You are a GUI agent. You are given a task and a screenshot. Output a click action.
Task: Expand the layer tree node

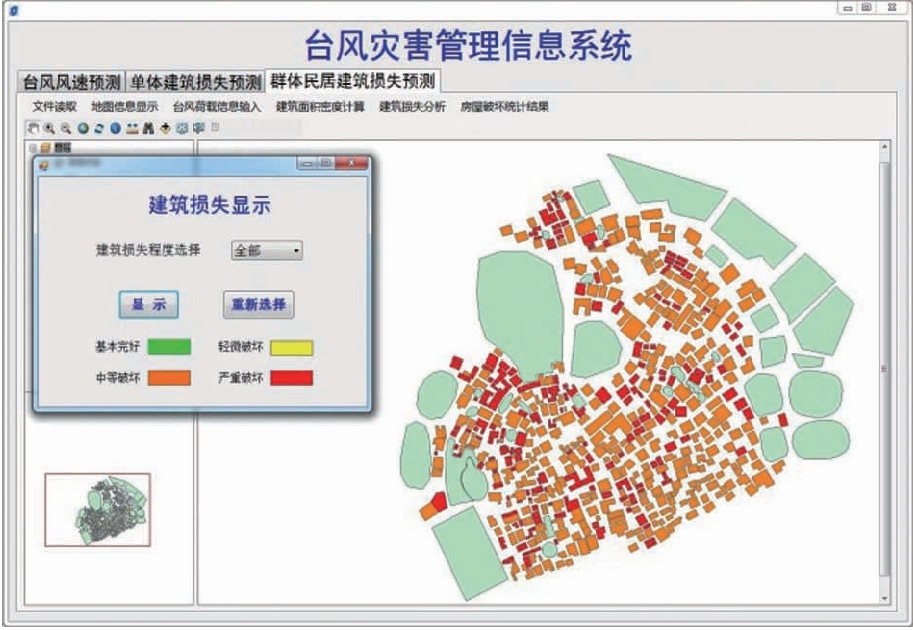tap(33, 147)
